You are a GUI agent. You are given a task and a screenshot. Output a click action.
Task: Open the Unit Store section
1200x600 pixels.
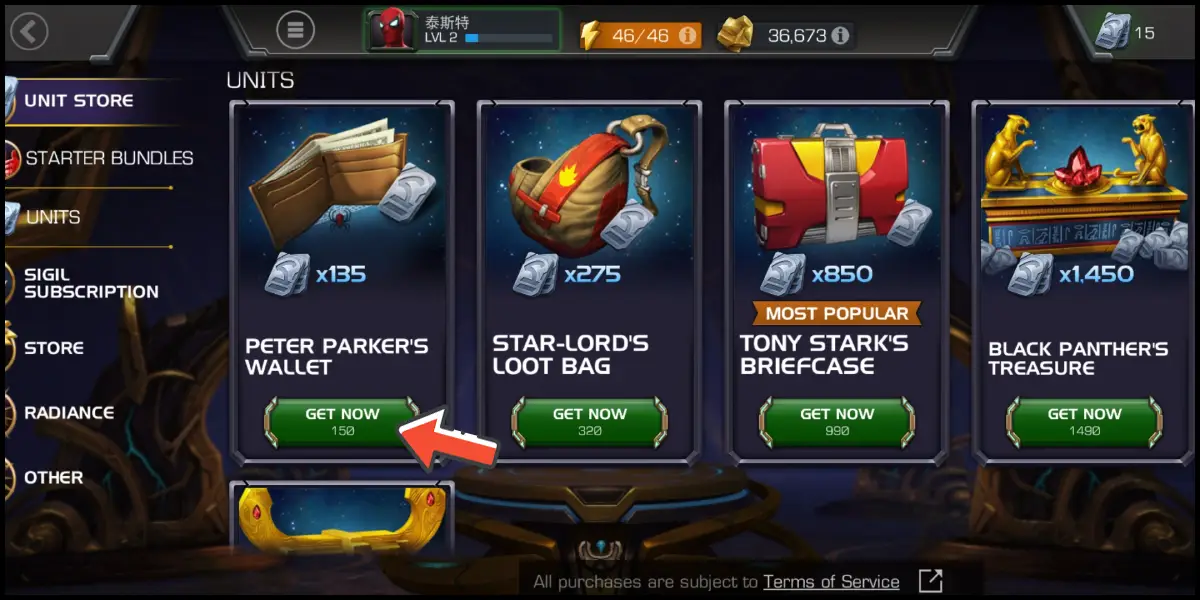[x=80, y=101]
